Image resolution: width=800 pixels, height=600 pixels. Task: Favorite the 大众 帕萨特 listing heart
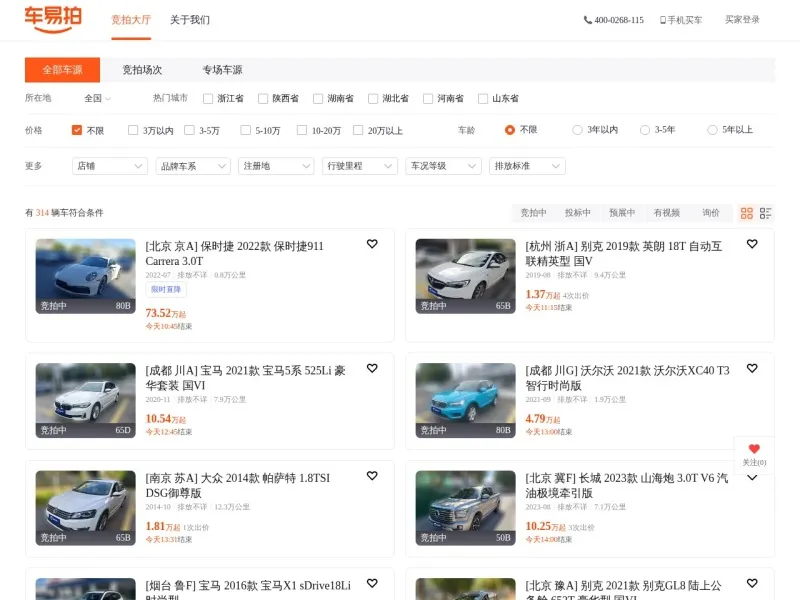point(372,476)
